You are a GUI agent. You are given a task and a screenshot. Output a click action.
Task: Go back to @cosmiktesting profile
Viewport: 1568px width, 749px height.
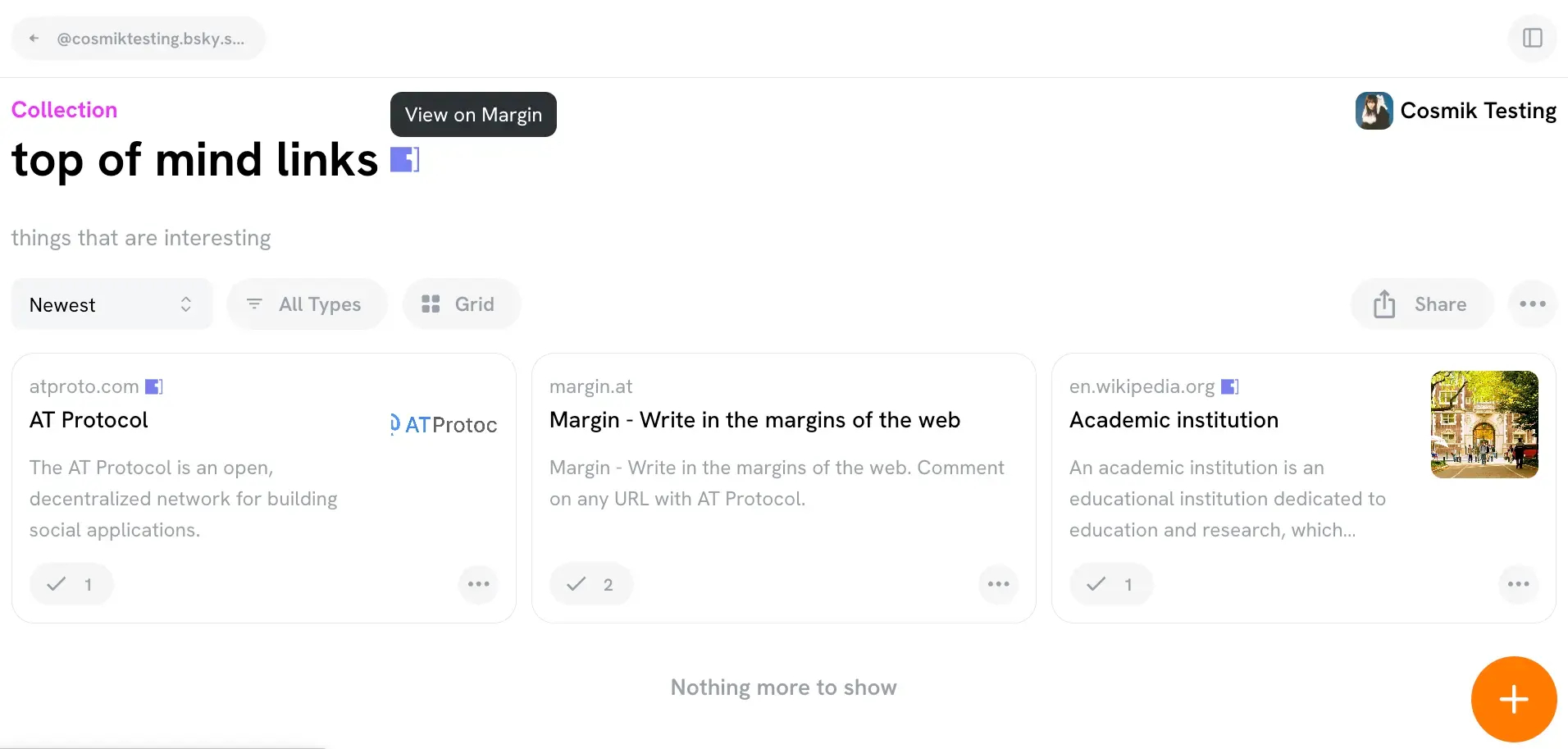138,39
